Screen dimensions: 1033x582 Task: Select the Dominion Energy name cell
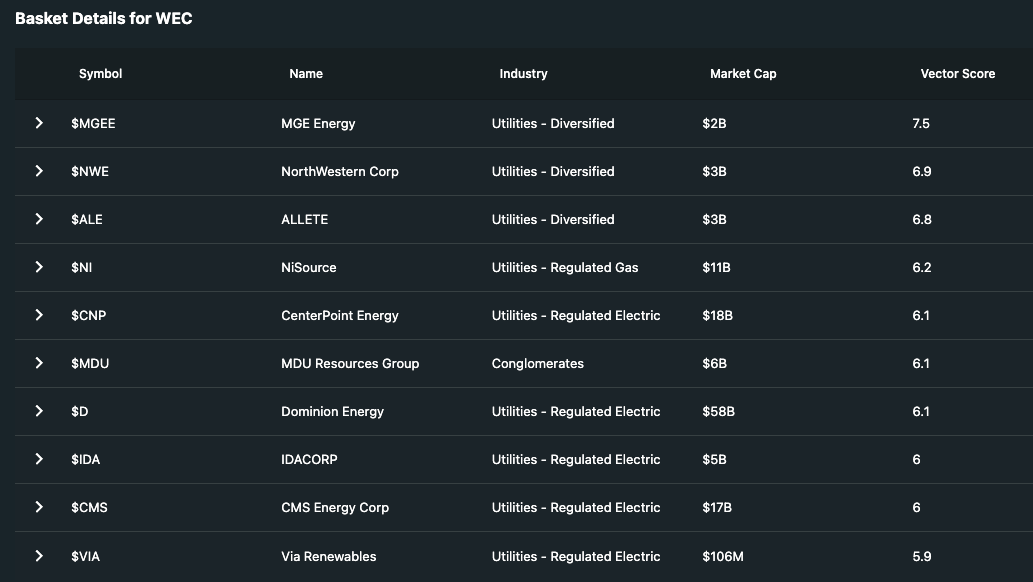[332, 411]
